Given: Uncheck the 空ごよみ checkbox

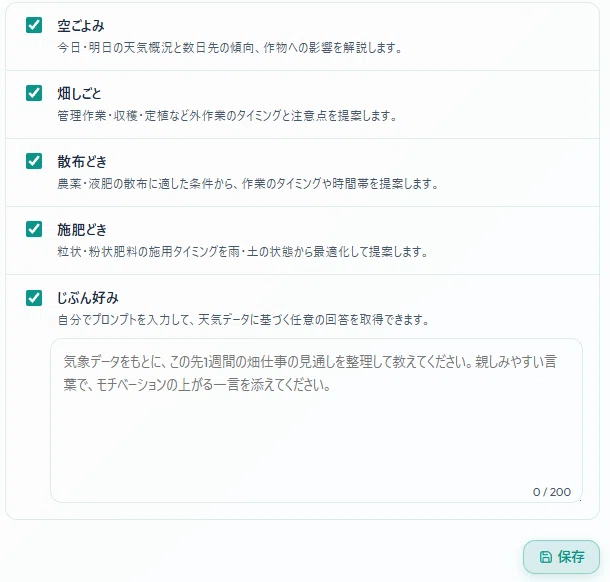Looking at the screenshot, I should 34,25.
